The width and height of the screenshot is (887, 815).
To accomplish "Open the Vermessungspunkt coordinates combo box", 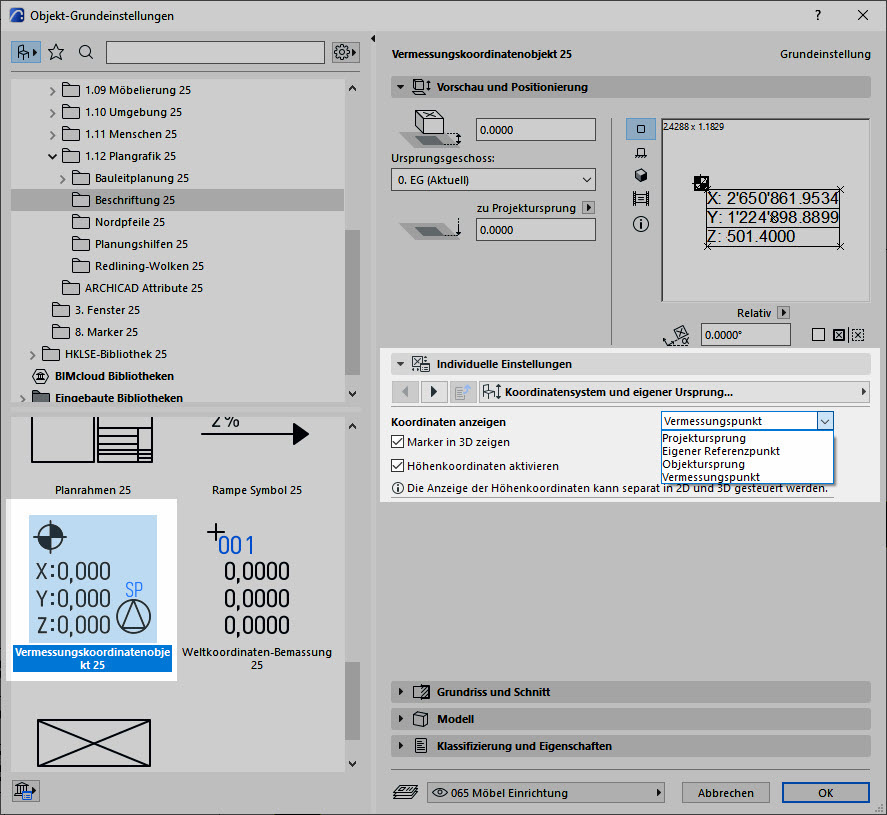I will point(747,421).
